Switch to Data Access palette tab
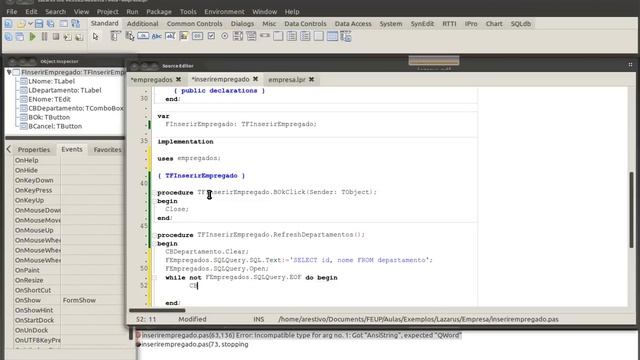 [353, 24]
